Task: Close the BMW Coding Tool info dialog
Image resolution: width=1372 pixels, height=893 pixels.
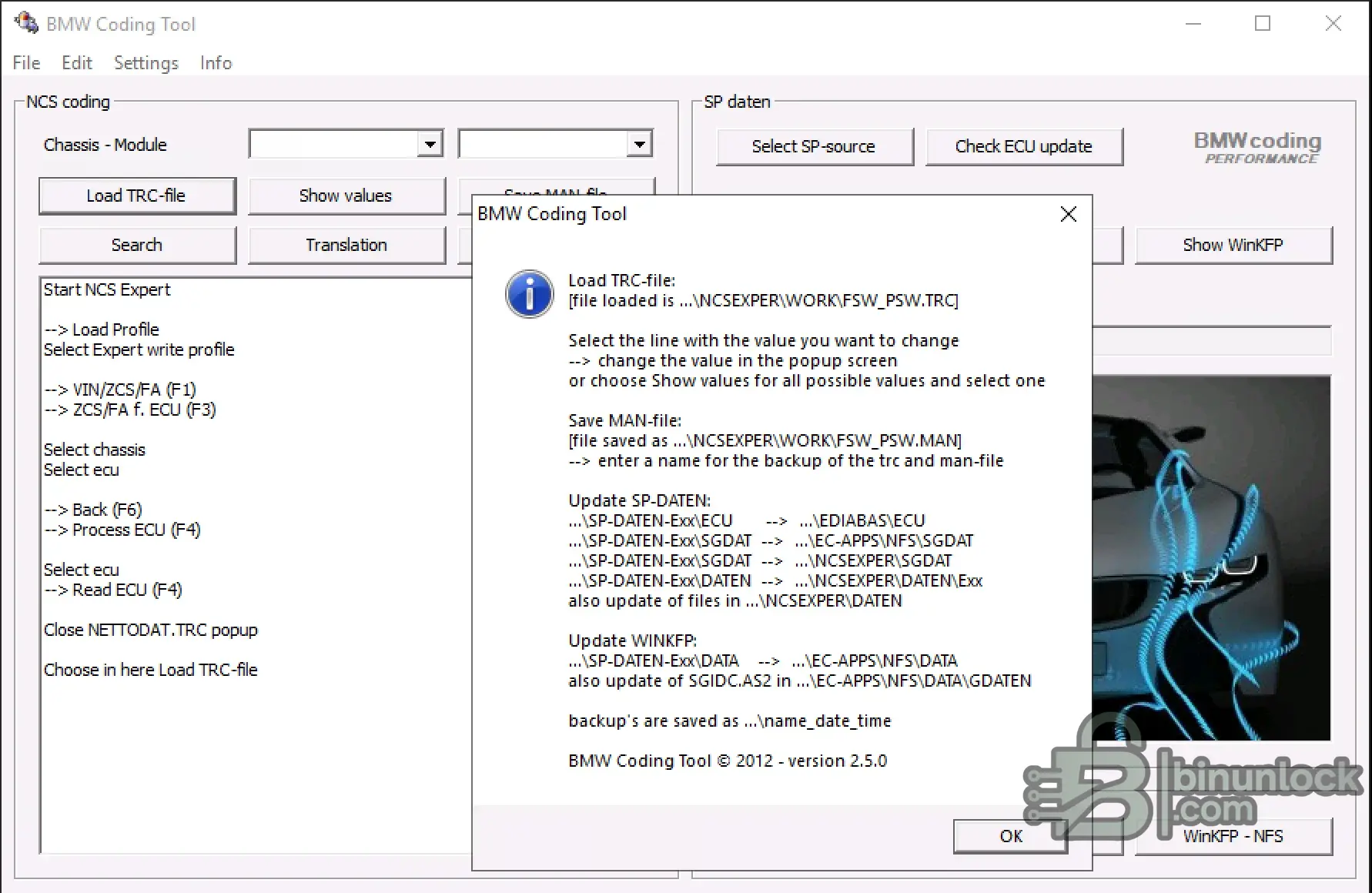Action: point(1069,214)
